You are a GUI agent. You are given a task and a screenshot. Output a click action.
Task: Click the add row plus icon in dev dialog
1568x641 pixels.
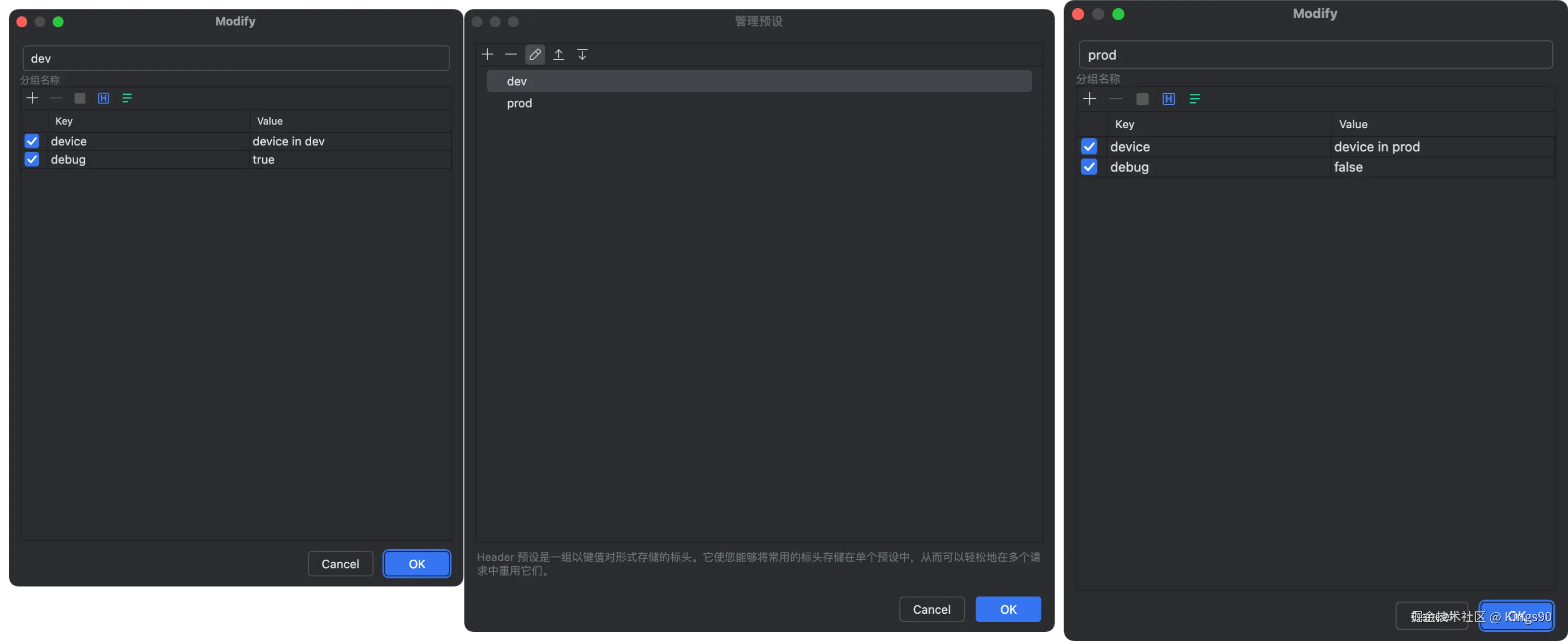click(32, 98)
